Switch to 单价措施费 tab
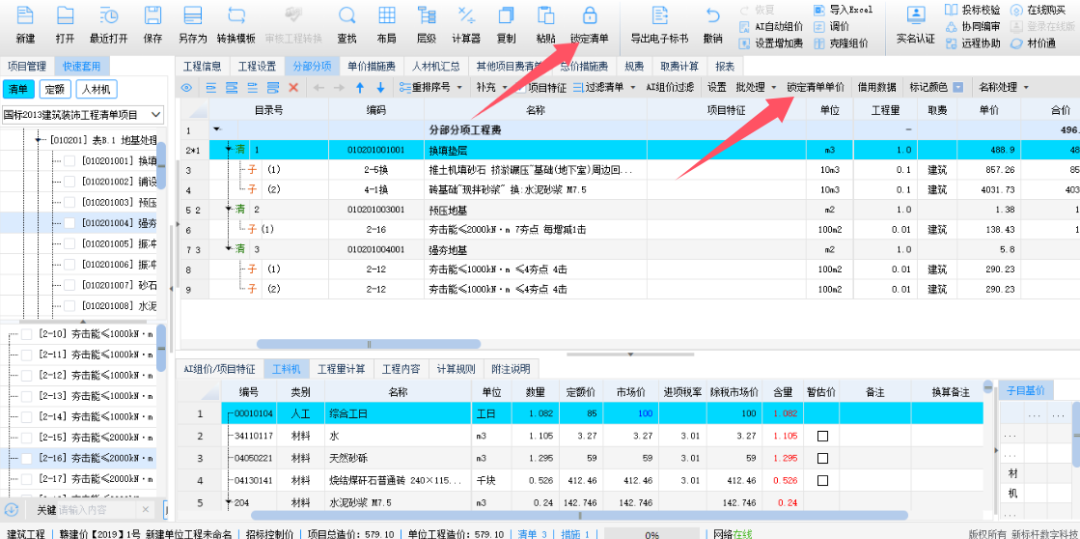This screenshot has width=1080, height=539. pyautogui.click(x=372, y=66)
